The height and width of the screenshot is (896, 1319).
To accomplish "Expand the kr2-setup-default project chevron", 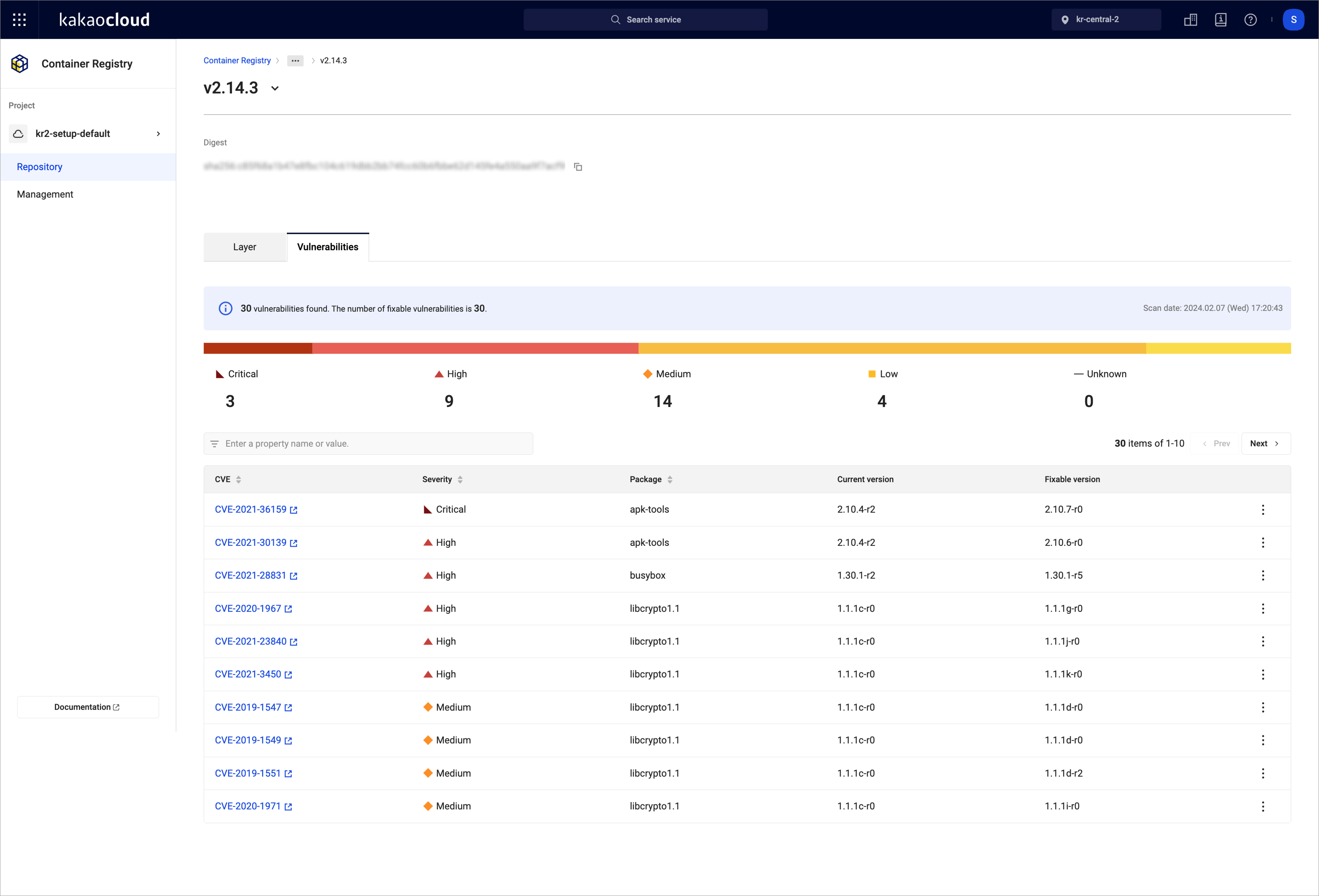I will (158, 134).
